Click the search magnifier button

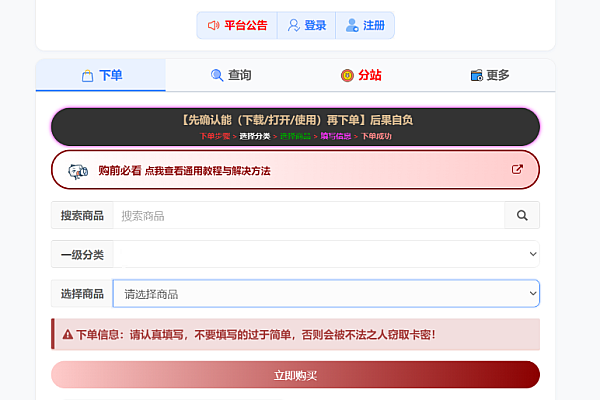(x=522, y=216)
